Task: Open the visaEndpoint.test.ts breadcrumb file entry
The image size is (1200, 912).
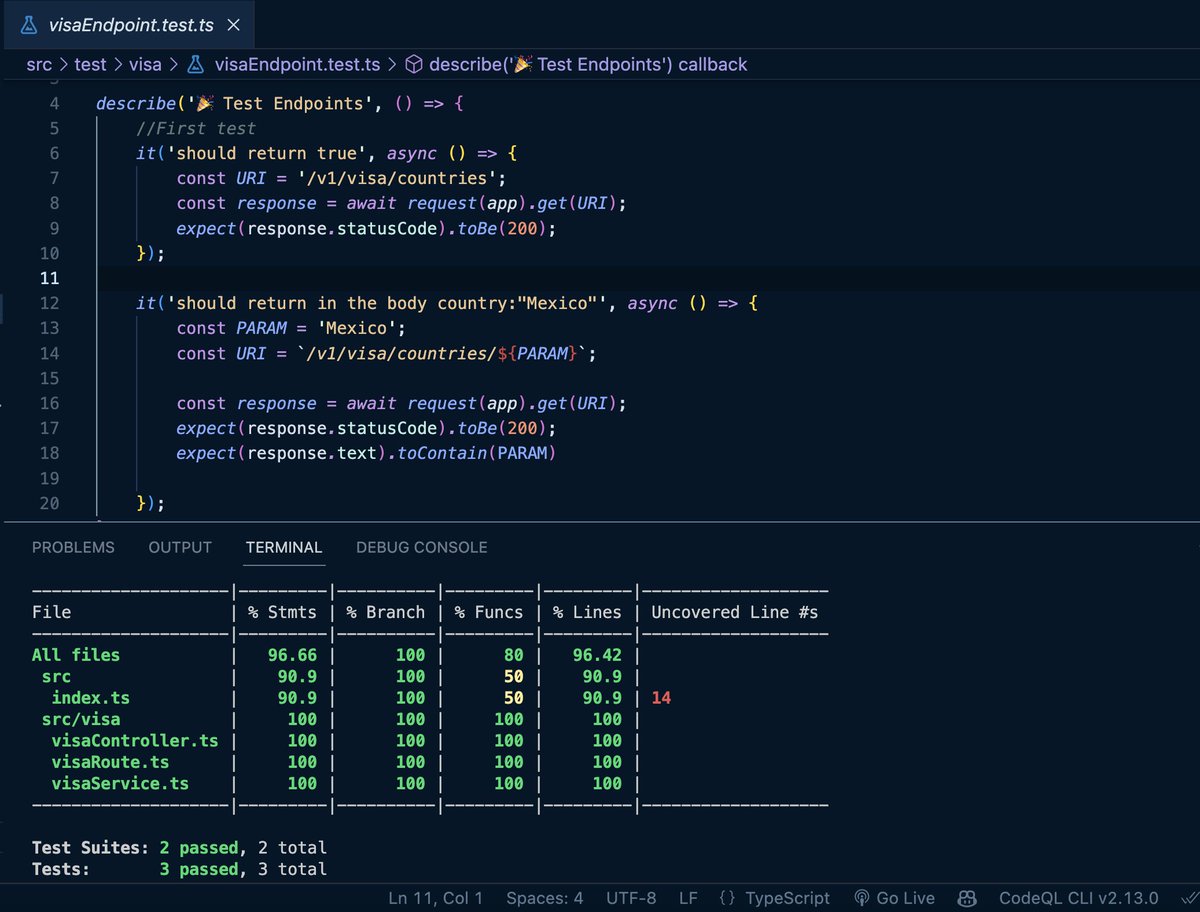Action: [297, 64]
